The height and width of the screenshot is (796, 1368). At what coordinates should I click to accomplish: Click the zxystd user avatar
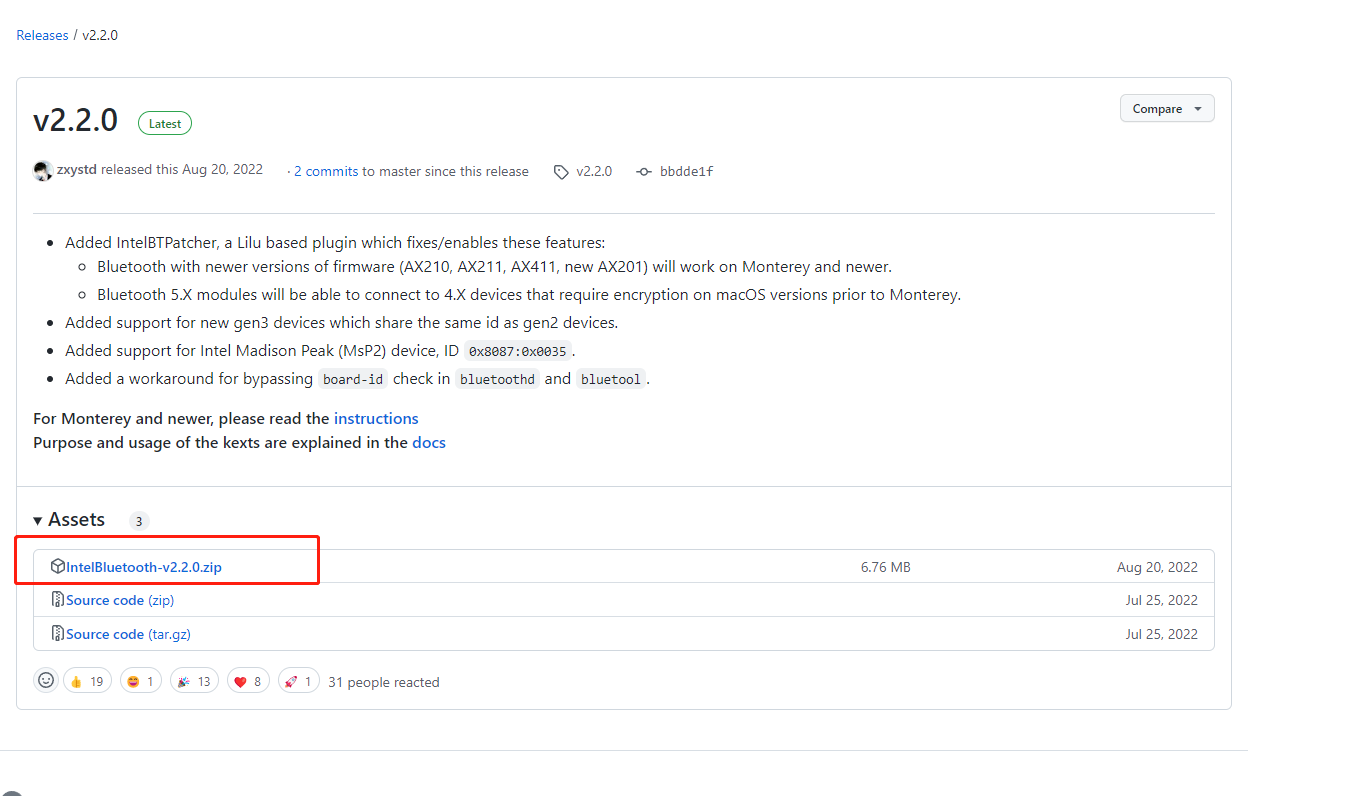click(x=43, y=170)
